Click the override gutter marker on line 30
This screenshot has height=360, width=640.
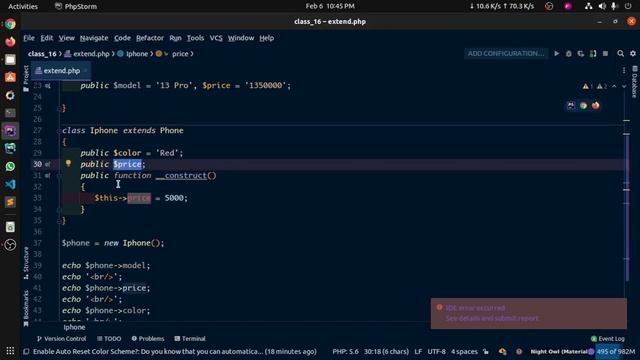click(x=48, y=164)
